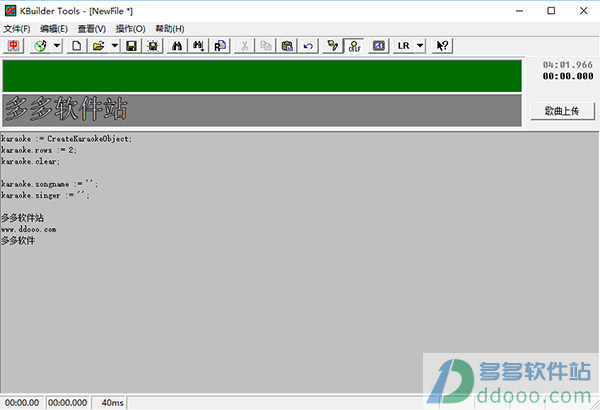Click the icon right of the save icon
This screenshot has height=410, width=600.
(x=153, y=46)
